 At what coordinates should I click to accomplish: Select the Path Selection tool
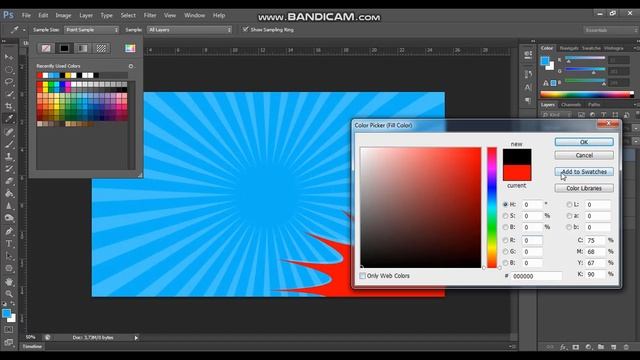coord(9,256)
